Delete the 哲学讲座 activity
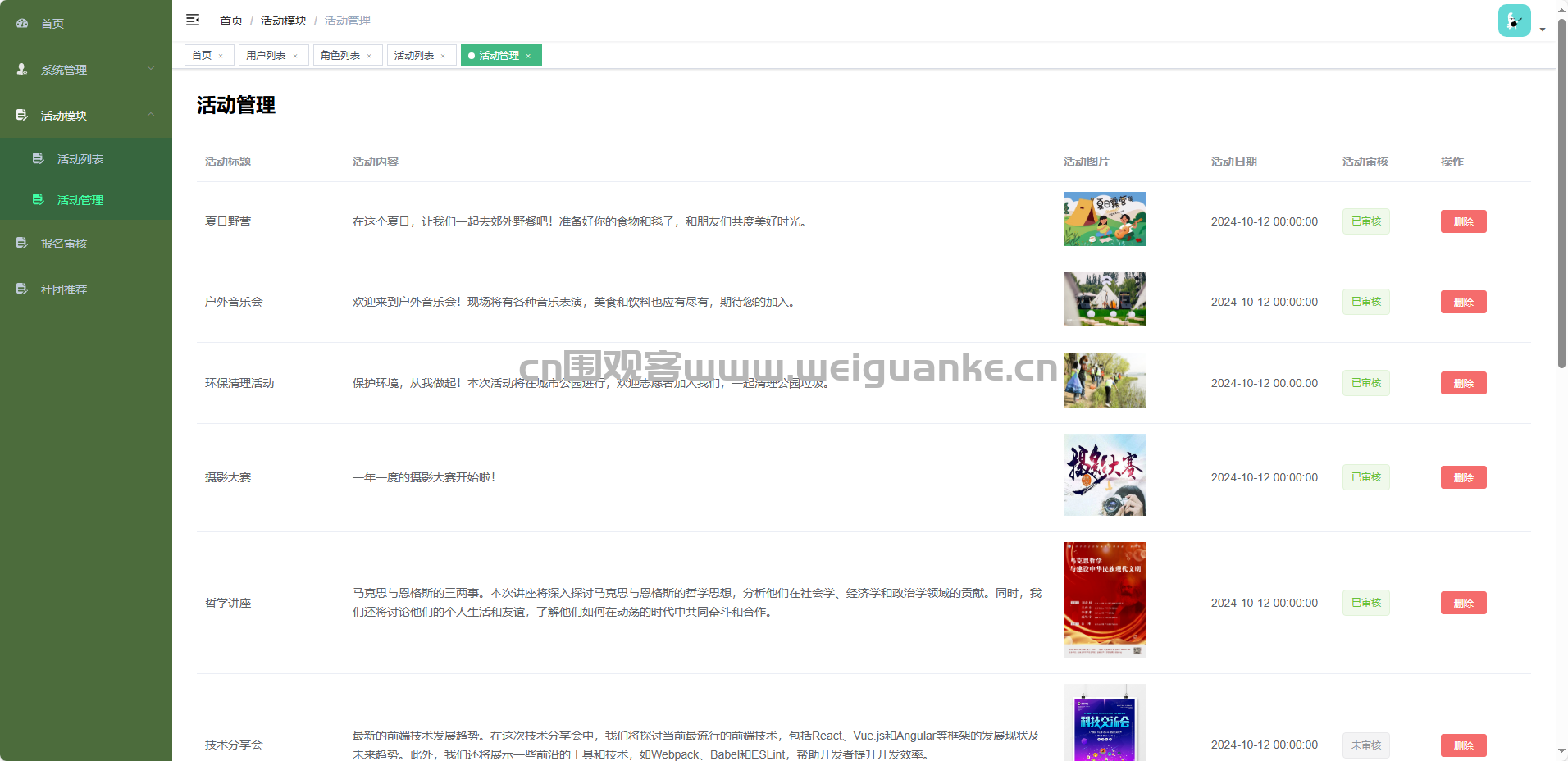Viewport: 1568px width, 761px height. coord(1463,603)
